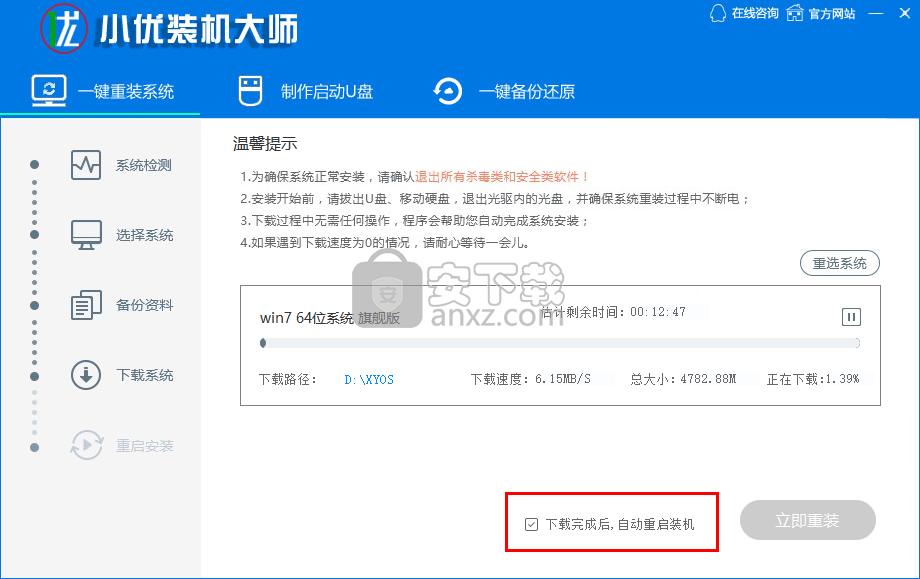Open the 官方网站 house icon

(x=795, y=13)
